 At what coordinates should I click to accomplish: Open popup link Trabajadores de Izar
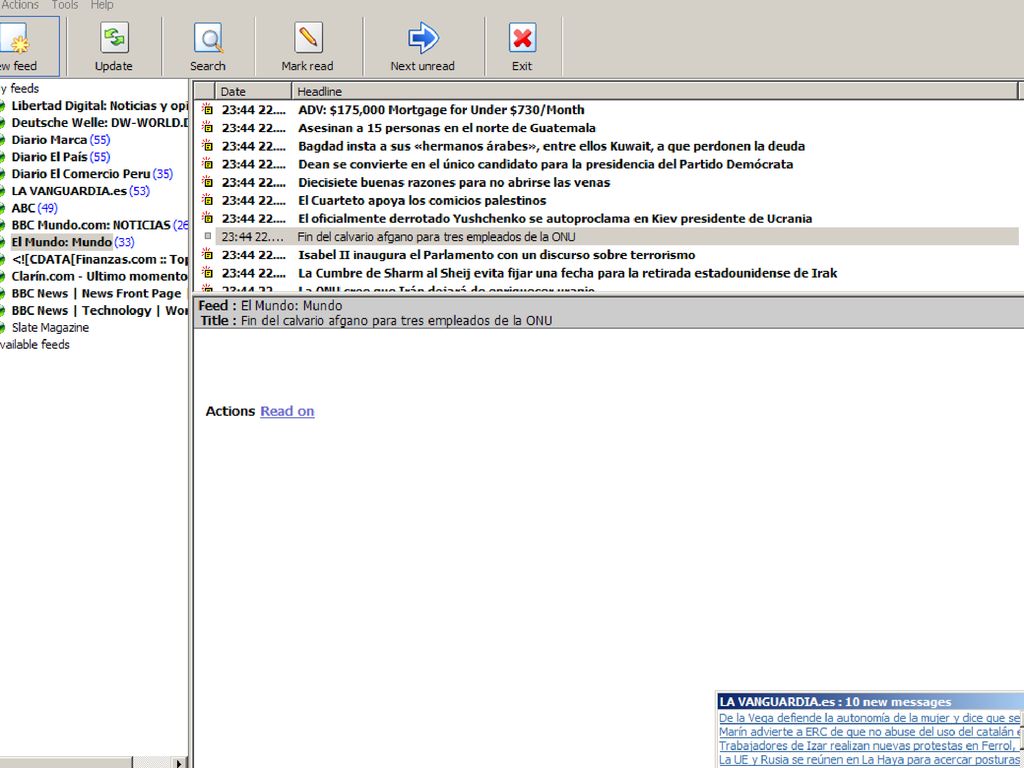[869, 746]
